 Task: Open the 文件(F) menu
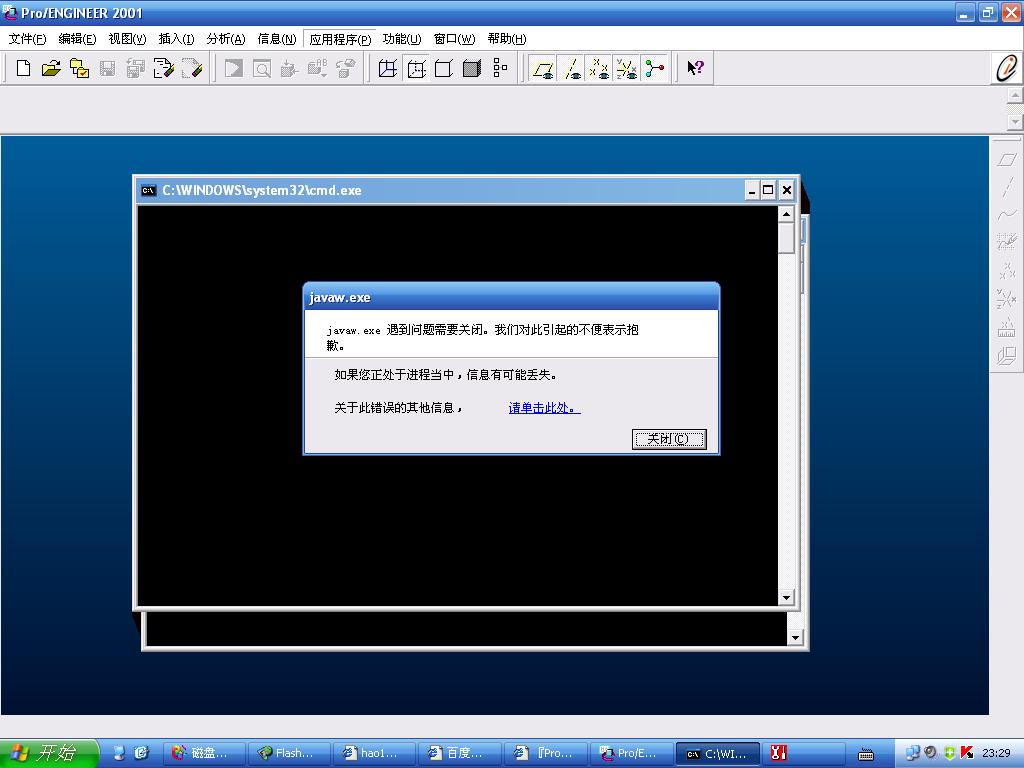(27, 39)
